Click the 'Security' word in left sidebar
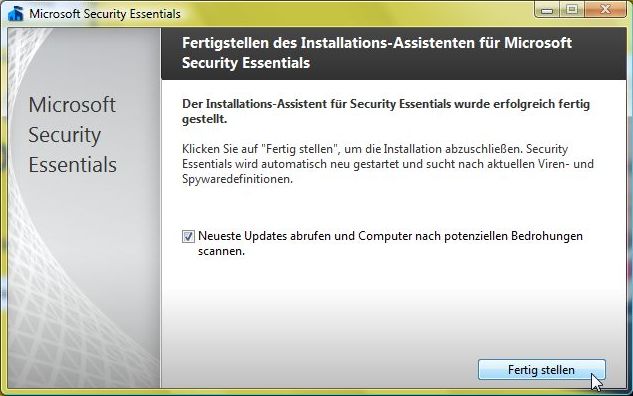Screen dimensions: 633x396 pos(65,135)
